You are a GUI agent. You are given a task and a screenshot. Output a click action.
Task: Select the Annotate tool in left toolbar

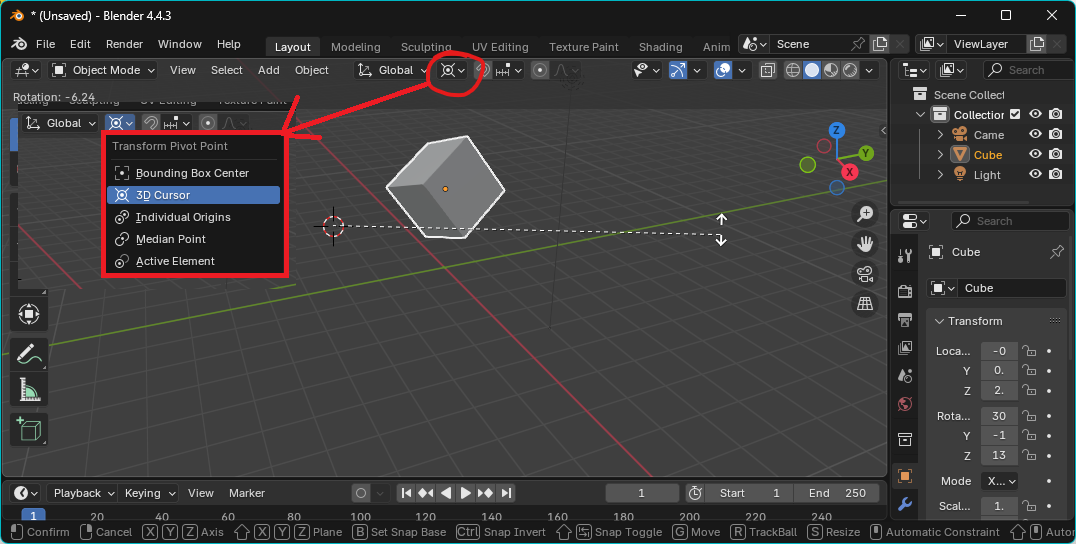pyautogui.click(x=29, y=354)
